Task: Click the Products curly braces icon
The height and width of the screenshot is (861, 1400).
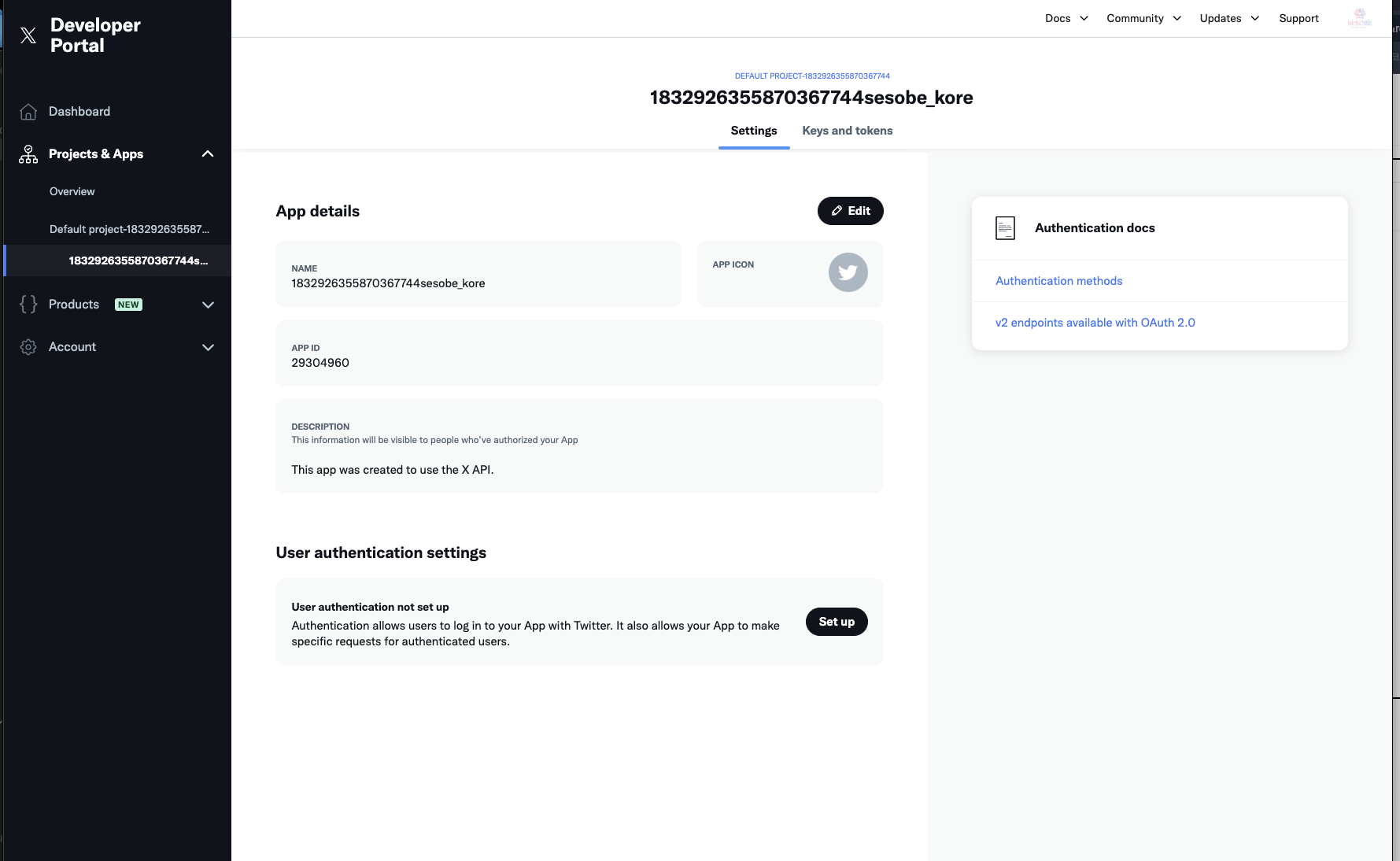Action: pos(28,305)
